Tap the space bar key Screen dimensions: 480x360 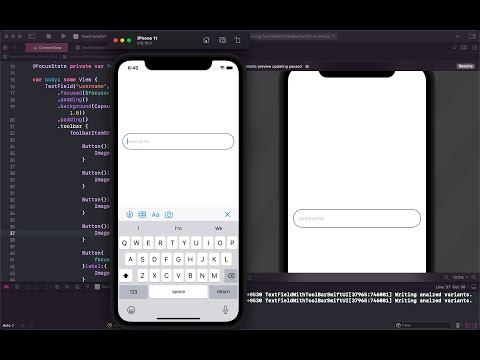pos(178,292)
